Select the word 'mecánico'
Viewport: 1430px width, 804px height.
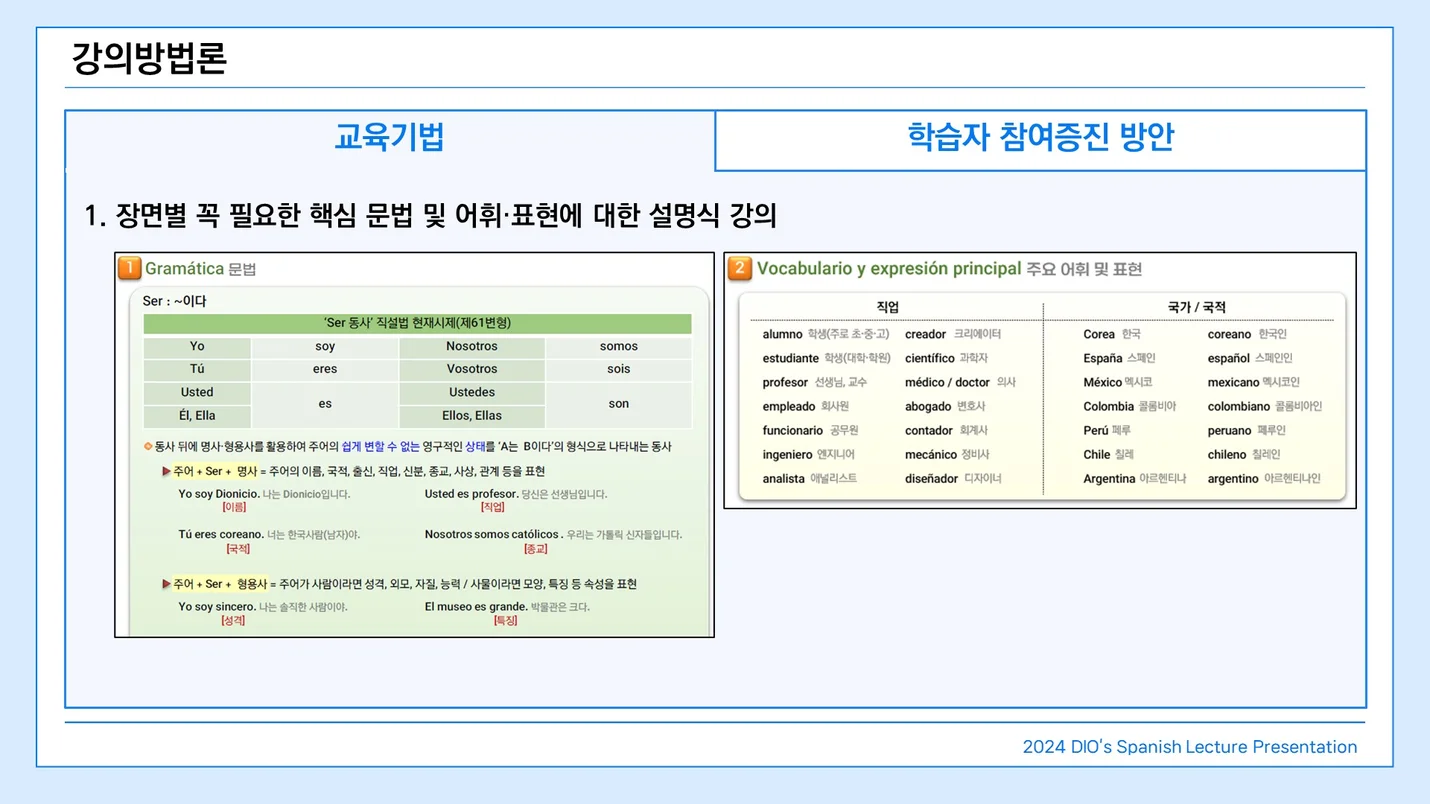[x=931, y=454]
